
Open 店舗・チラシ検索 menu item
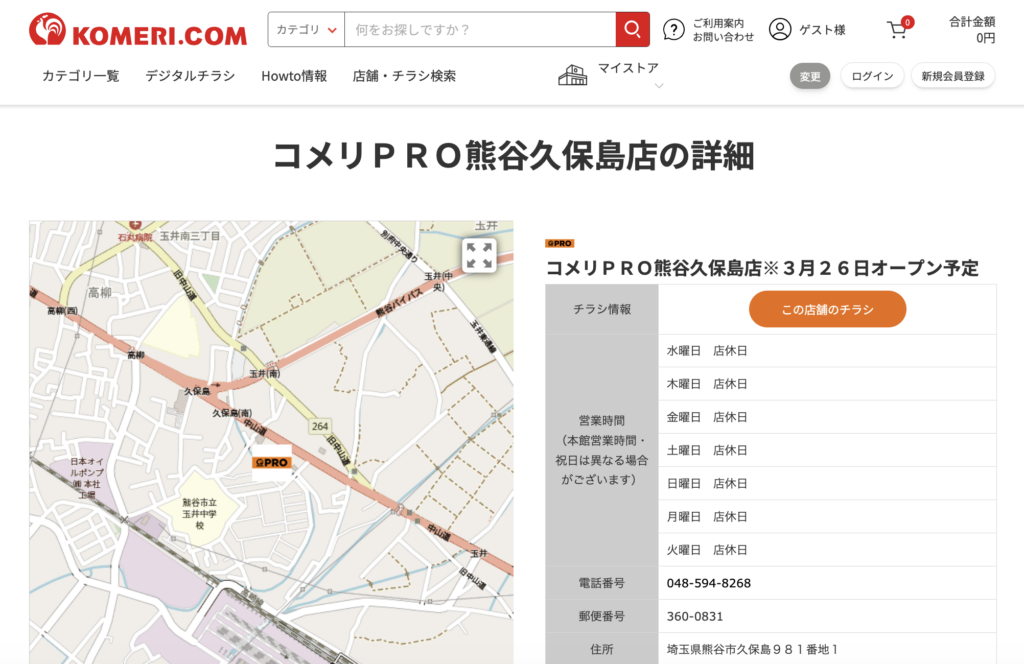tap(404, 76)
